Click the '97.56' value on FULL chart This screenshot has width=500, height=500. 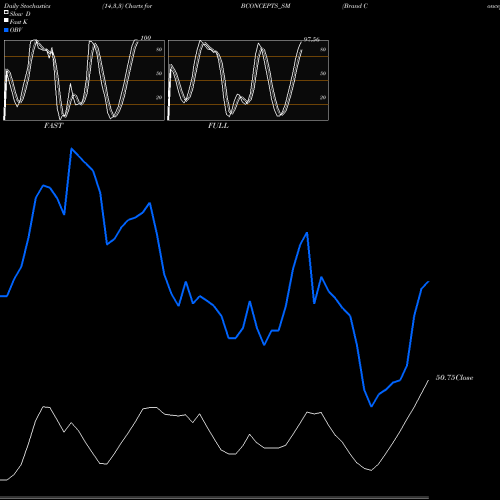coord(311,39)
